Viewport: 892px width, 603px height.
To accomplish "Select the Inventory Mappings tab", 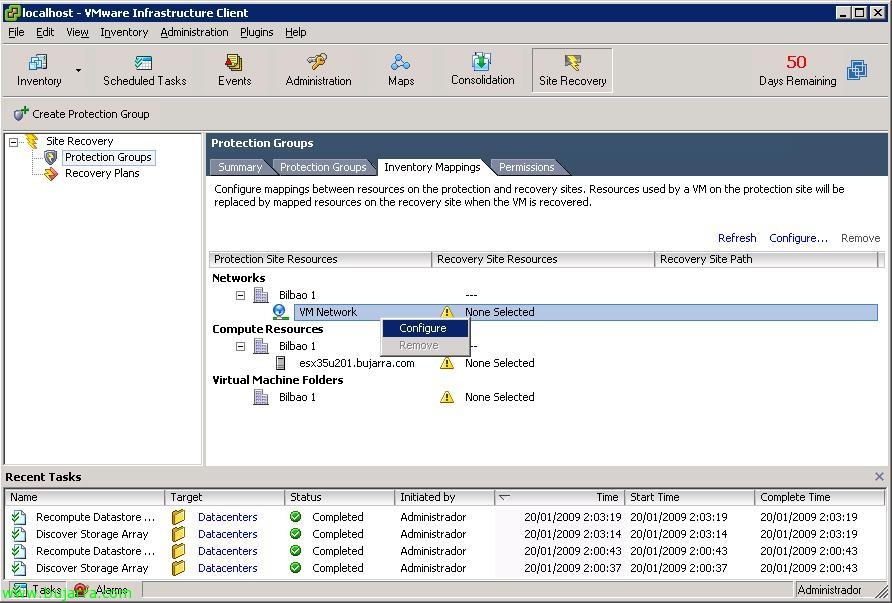I will pos(432,167).
